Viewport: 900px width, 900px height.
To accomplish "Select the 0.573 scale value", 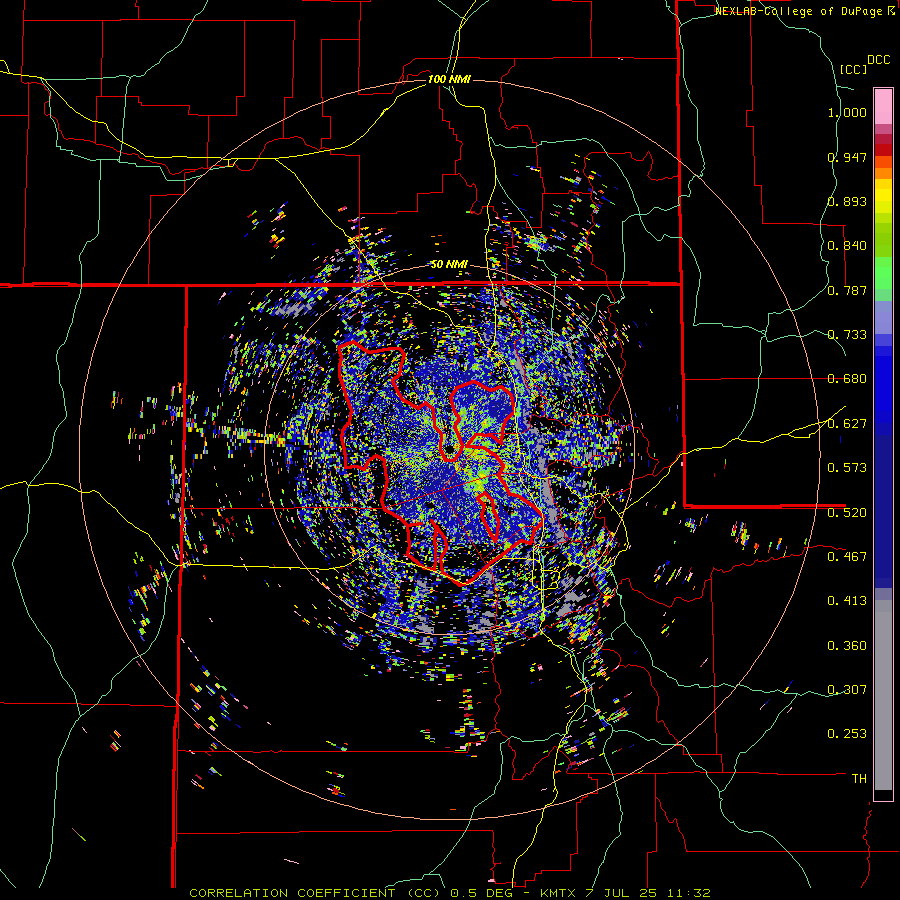I will pos(847,468).
